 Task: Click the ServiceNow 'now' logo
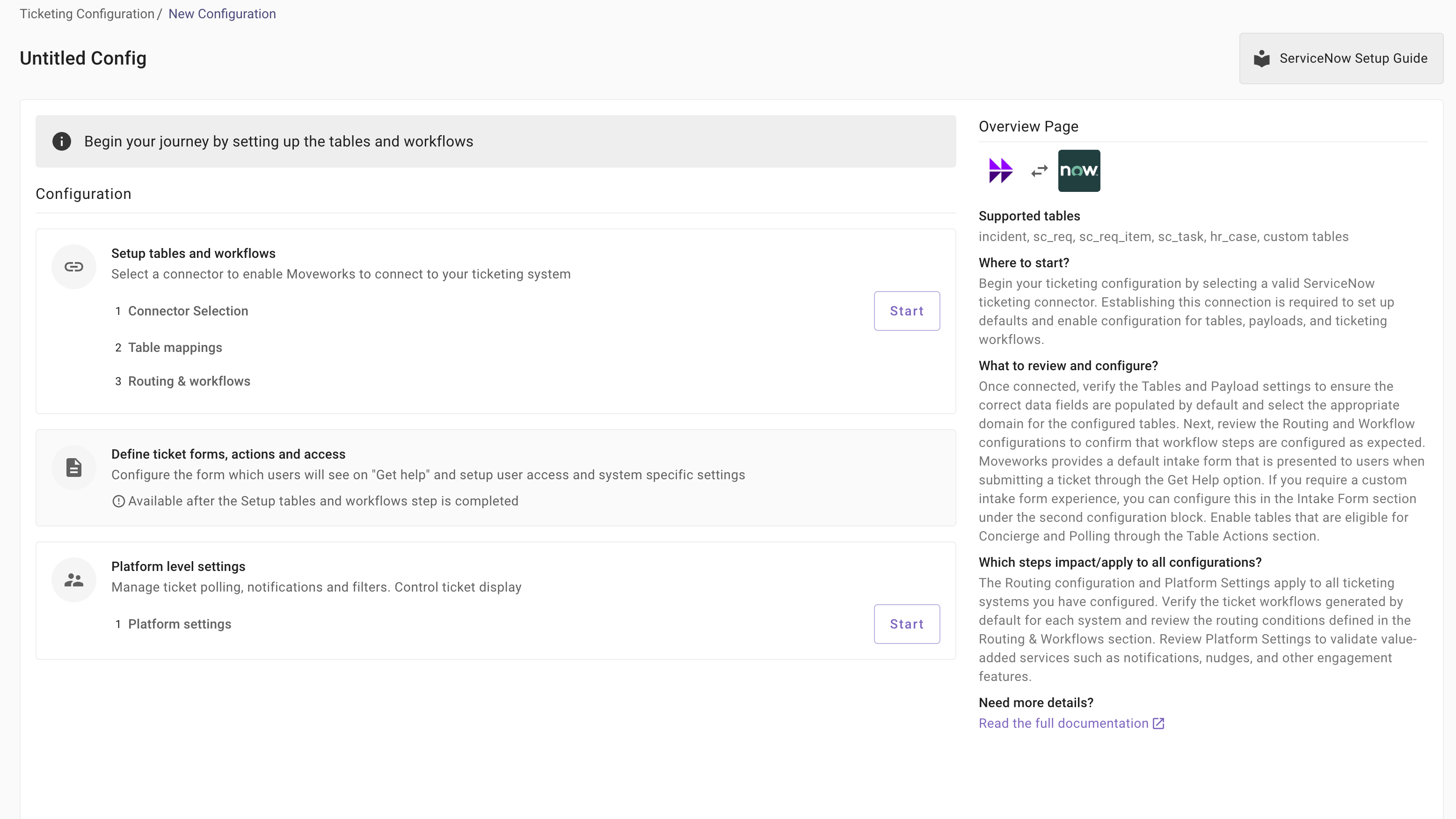pos(1078,171)
